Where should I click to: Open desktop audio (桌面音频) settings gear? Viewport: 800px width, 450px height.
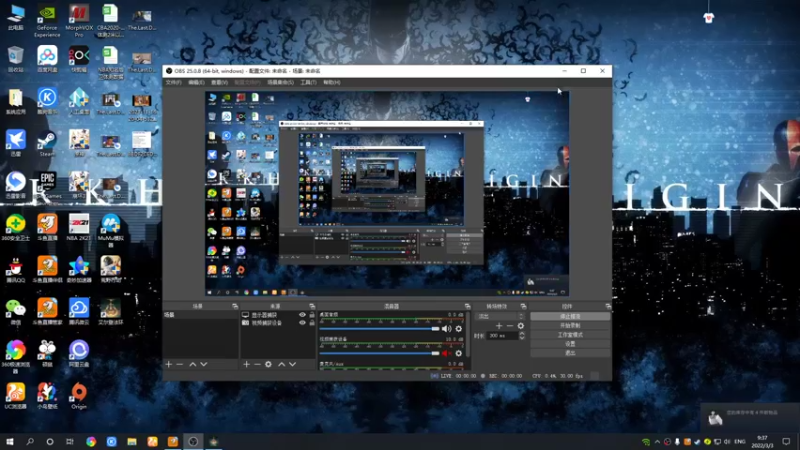tap(459, 329)
